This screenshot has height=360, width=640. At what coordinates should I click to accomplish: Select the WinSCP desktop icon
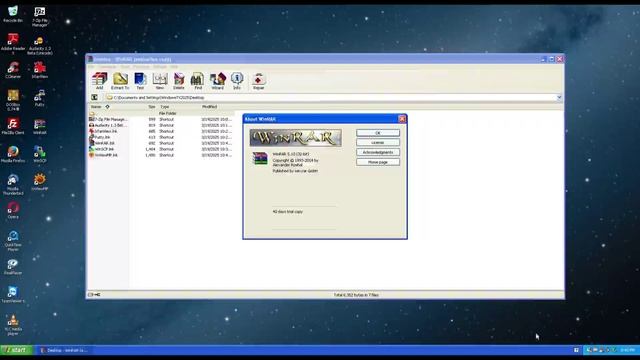coord(40,154)
